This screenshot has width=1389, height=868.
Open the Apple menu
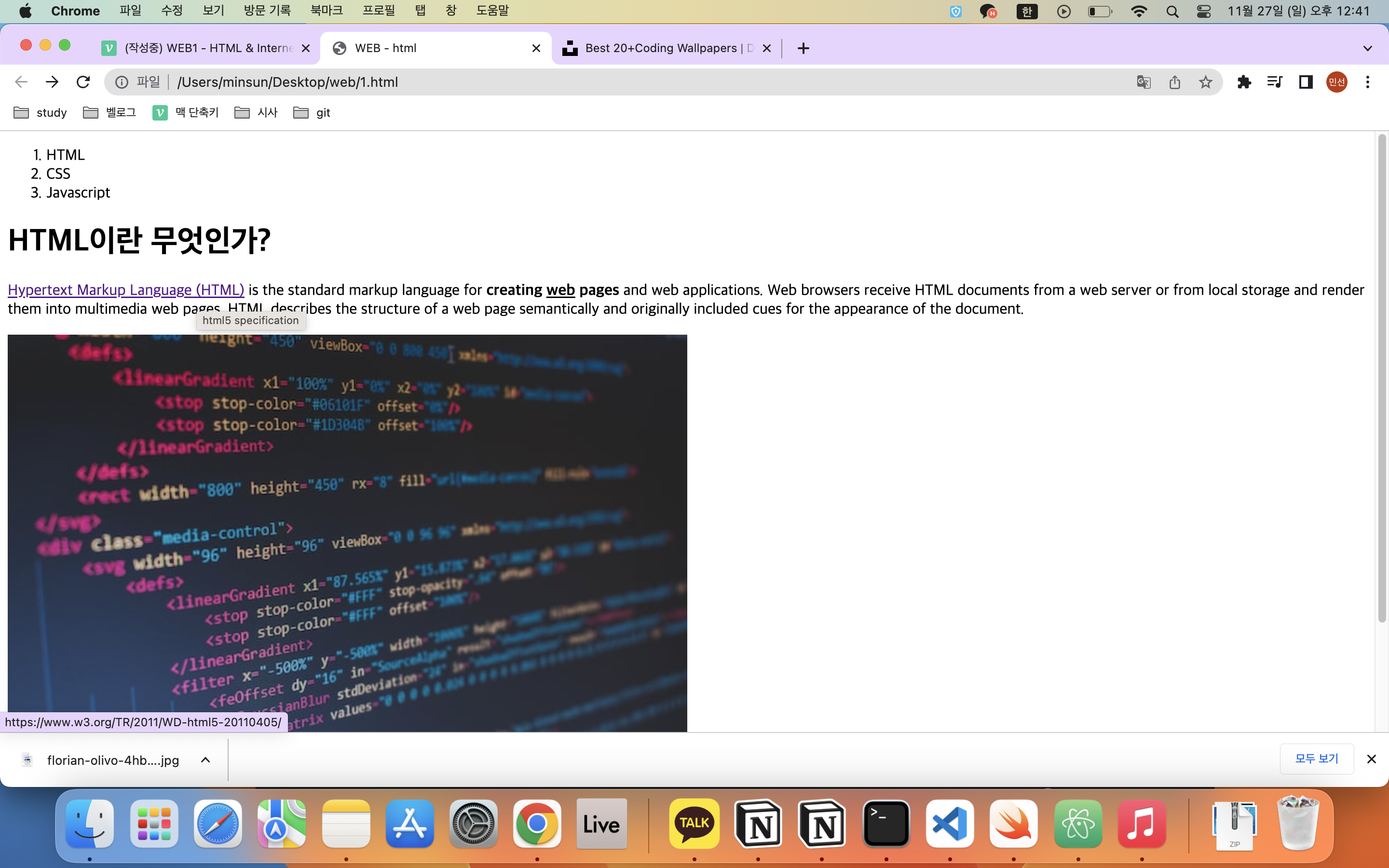coord(25,11)
